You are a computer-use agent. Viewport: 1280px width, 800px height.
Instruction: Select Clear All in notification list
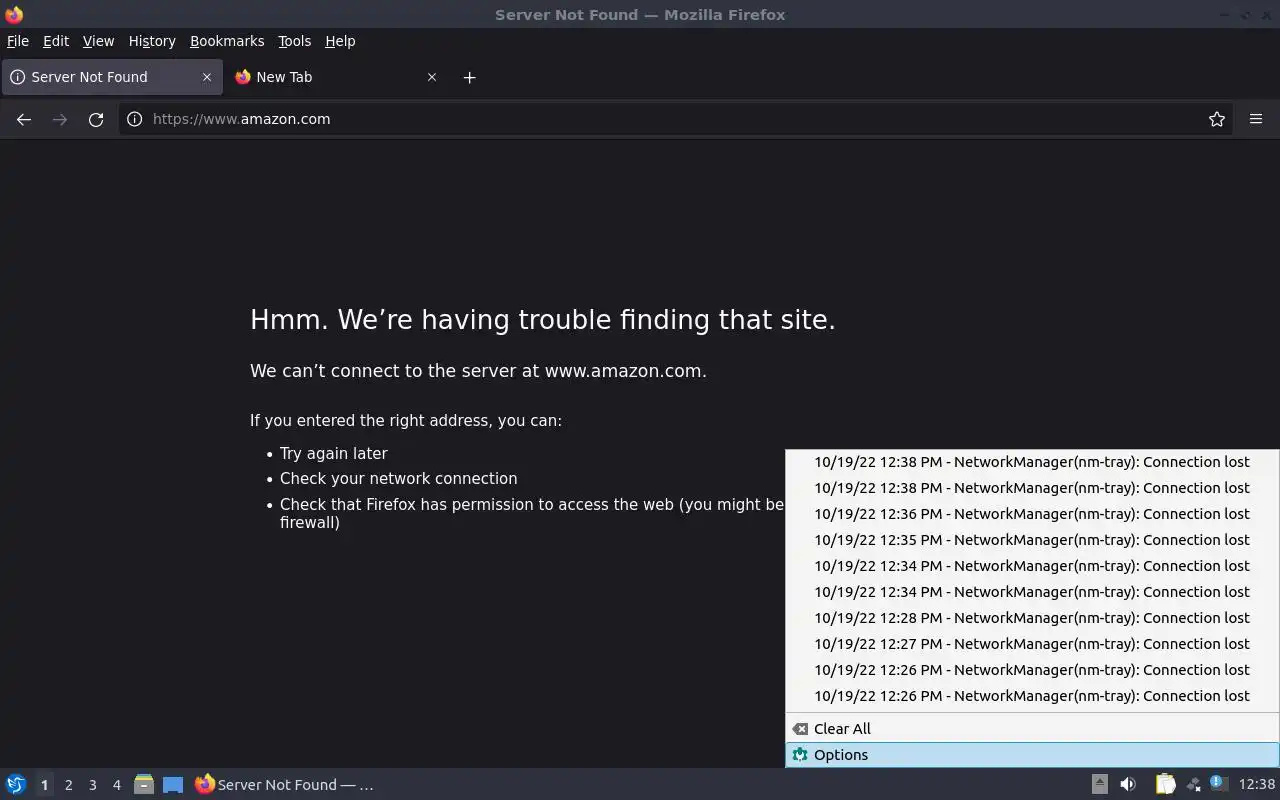click(1032, 729)
